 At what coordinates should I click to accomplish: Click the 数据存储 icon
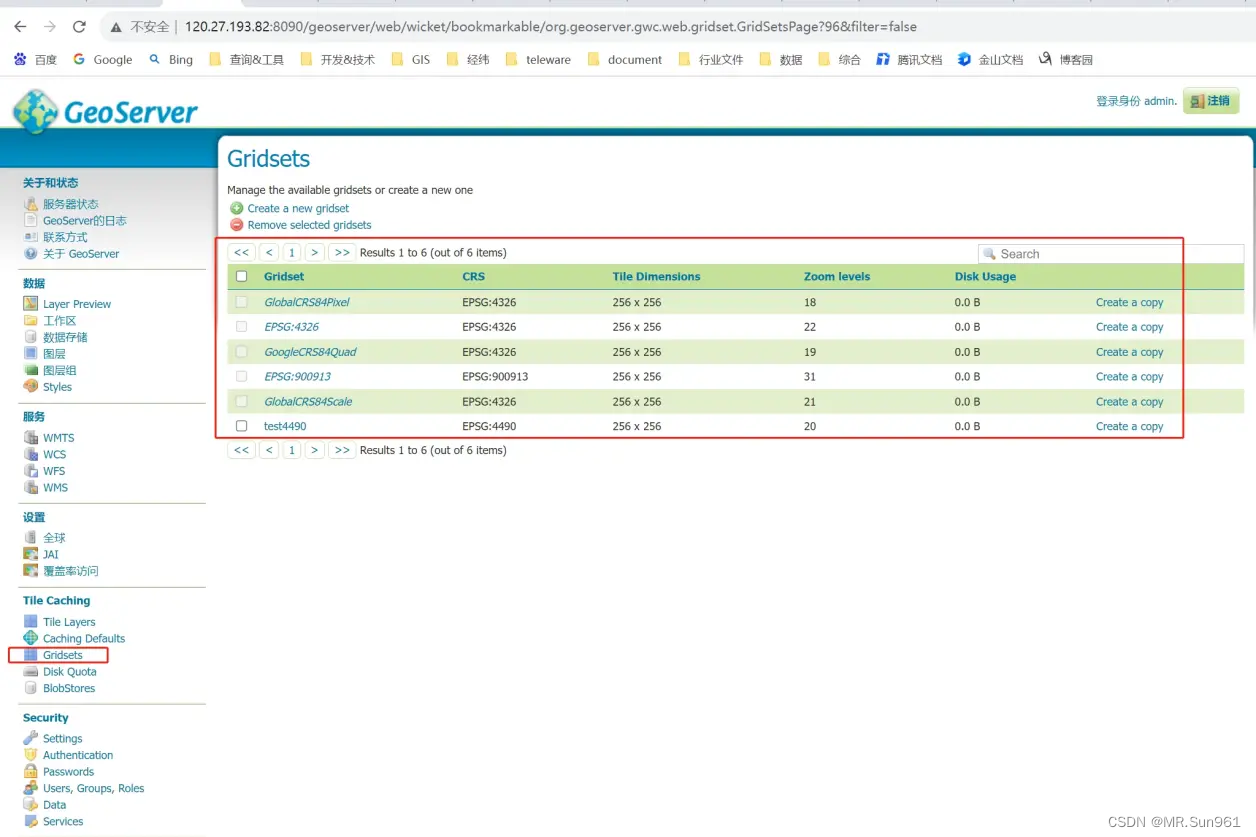coord(31,337)
